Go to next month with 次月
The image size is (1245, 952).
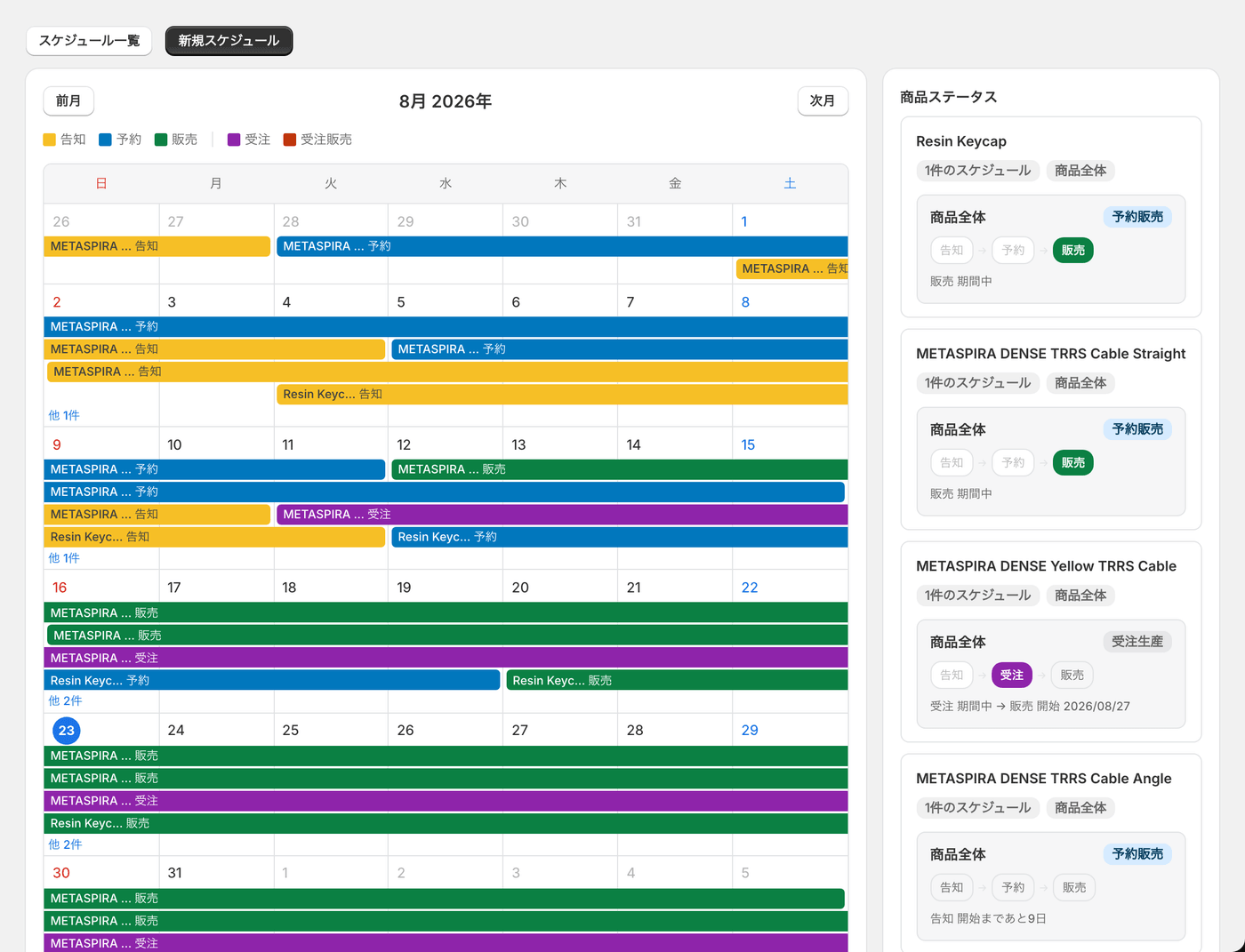[x=823, y=101]
